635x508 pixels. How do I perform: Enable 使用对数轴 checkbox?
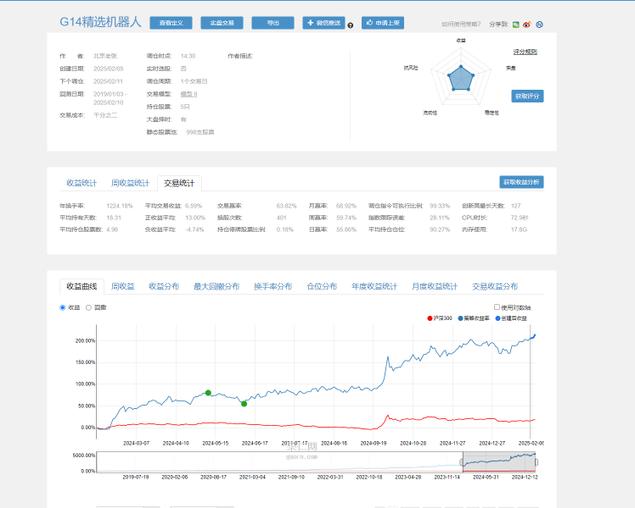pyautogui.click(x=497, y=307)
